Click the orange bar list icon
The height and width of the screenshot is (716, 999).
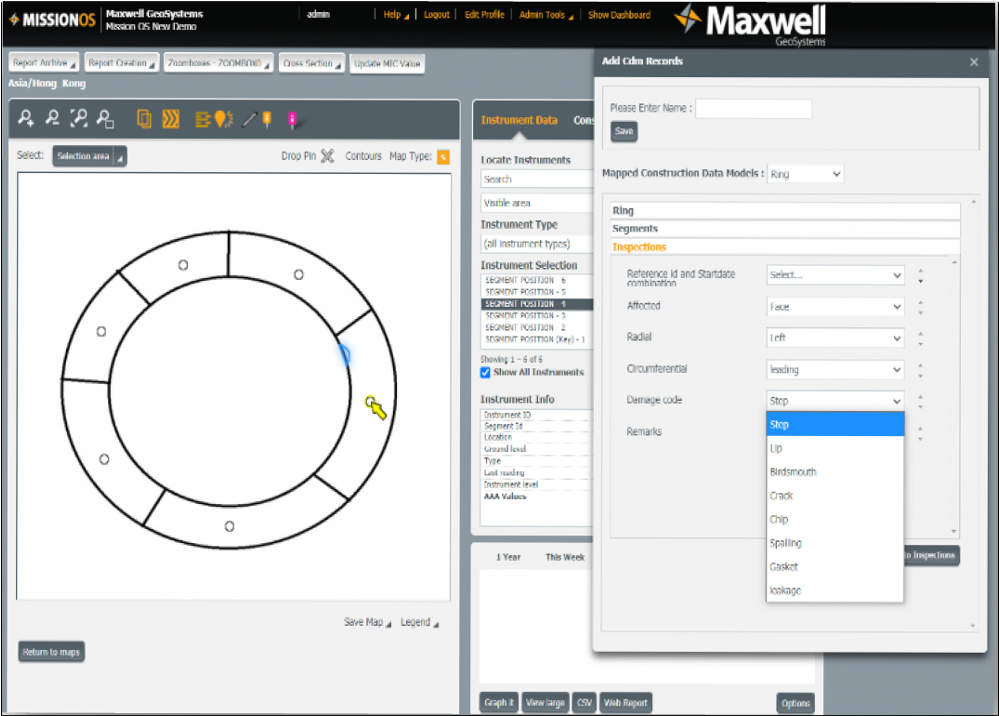click(x=202, y=119)
